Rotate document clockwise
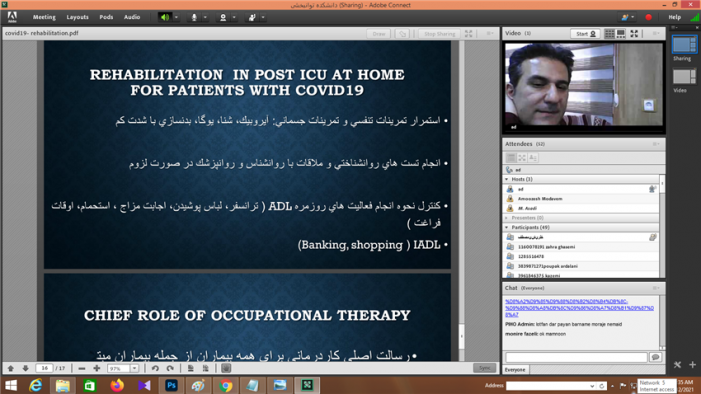Image resolution: width=701 pixels, height=394 pixels. click(170, 369)
